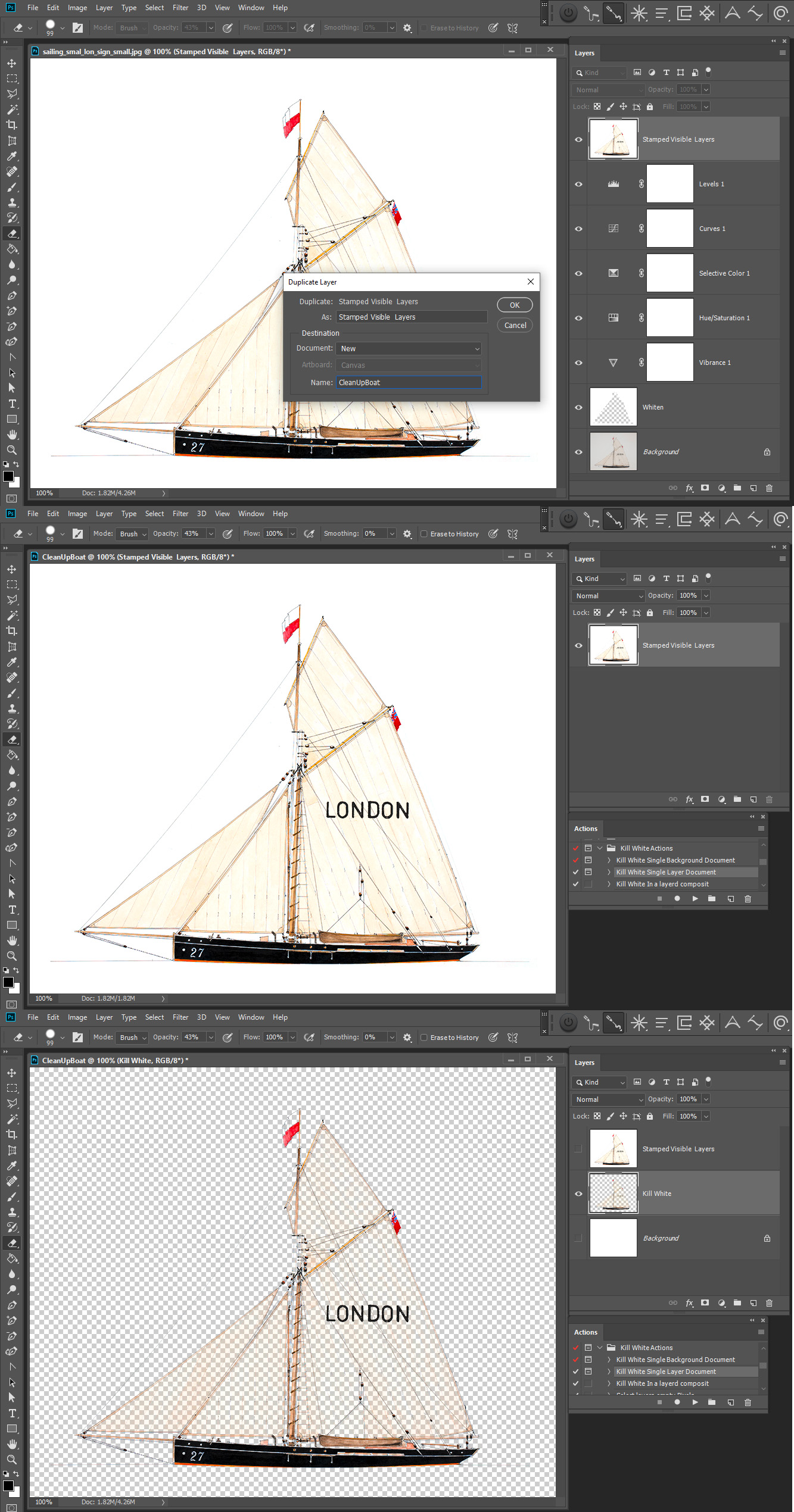Viewport: 794px width, 1512px height.
Task: Close the Duplicate Layer dialog with X
Action: pos(530,282)
